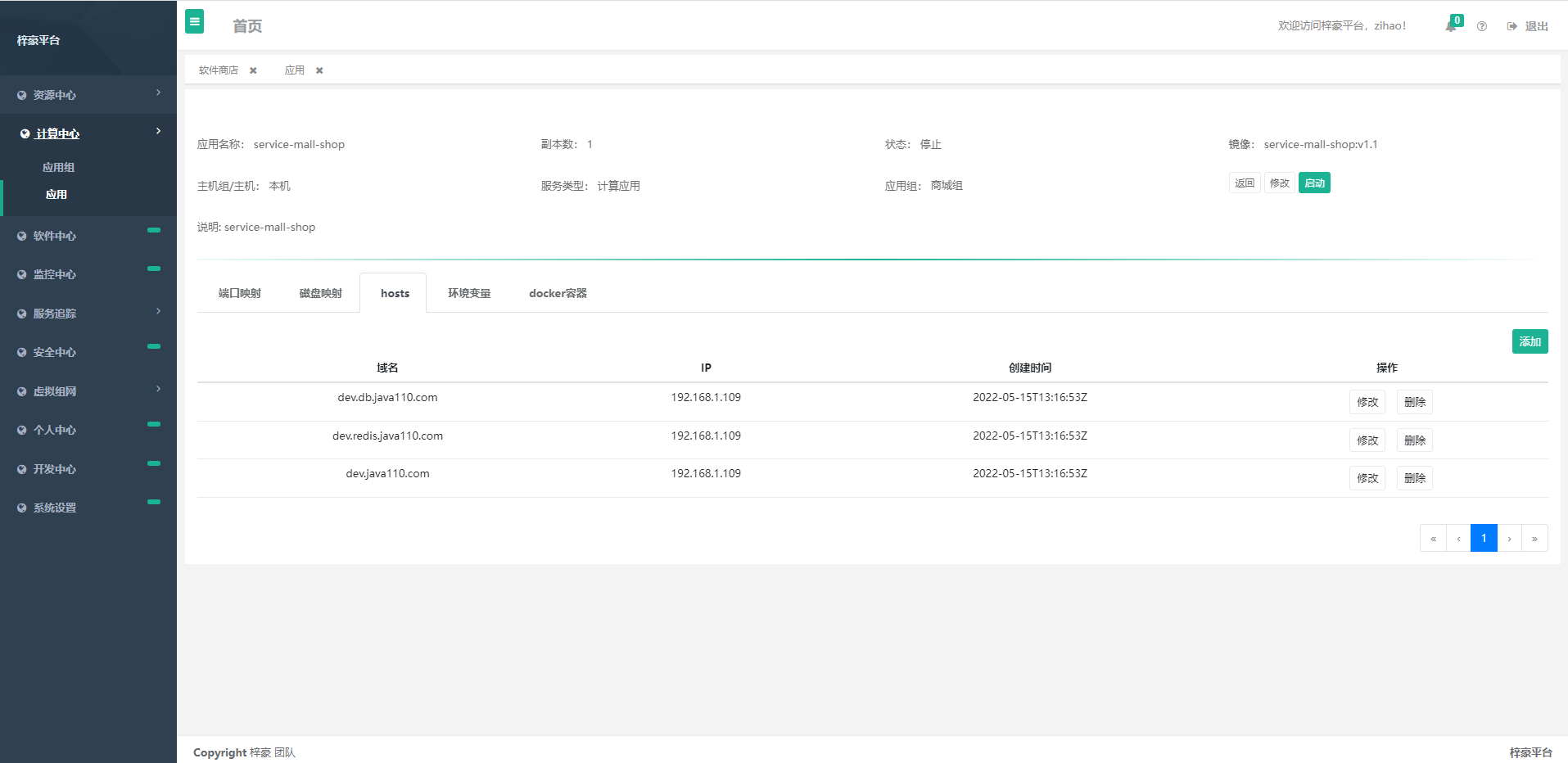Expand 个人中心 using its green dash indicator

coord(154,424)
